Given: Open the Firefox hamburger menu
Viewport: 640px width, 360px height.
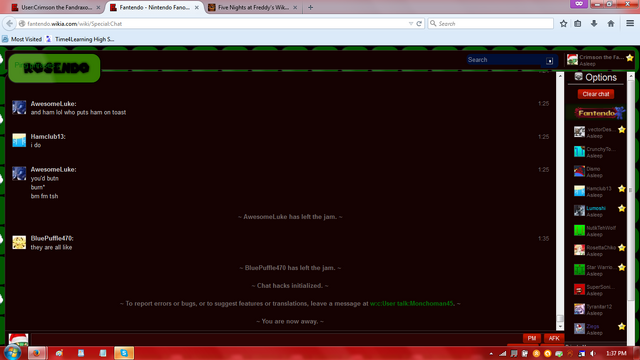Looking at the screenshot, I should pyautogui.click(x=630, y=23).
